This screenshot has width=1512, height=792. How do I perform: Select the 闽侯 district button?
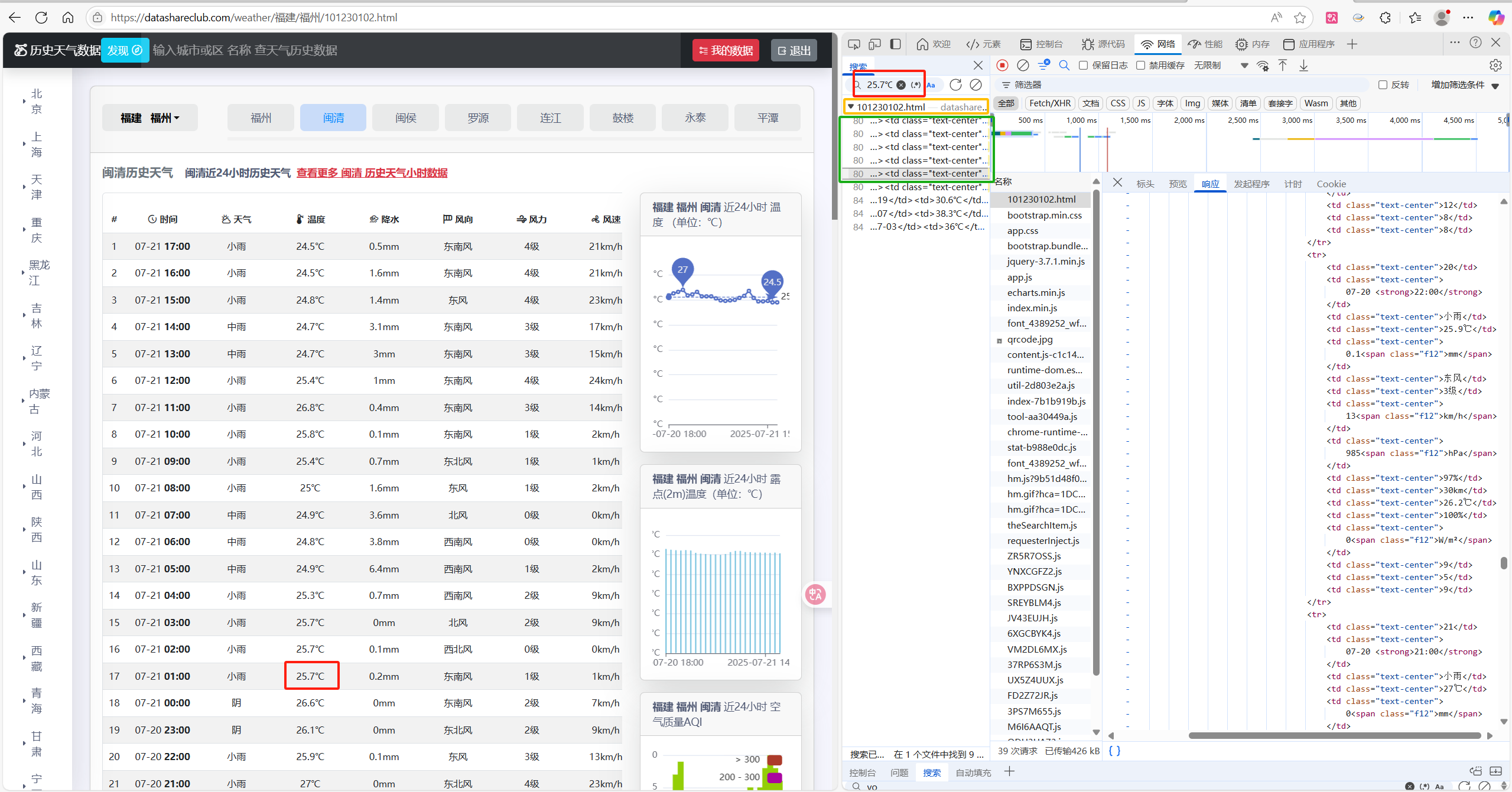(406, 118)
